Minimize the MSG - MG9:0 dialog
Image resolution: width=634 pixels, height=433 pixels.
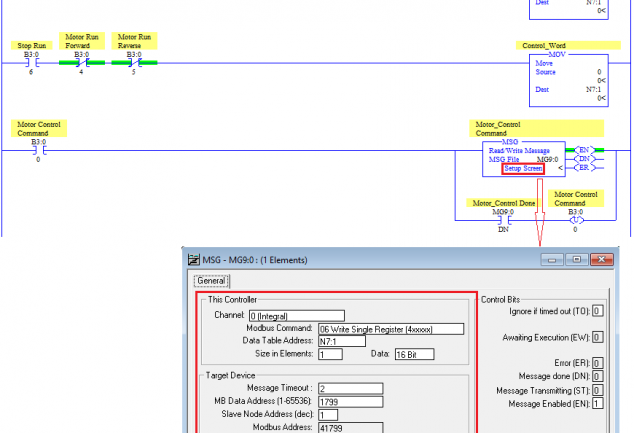coord(552,260)
